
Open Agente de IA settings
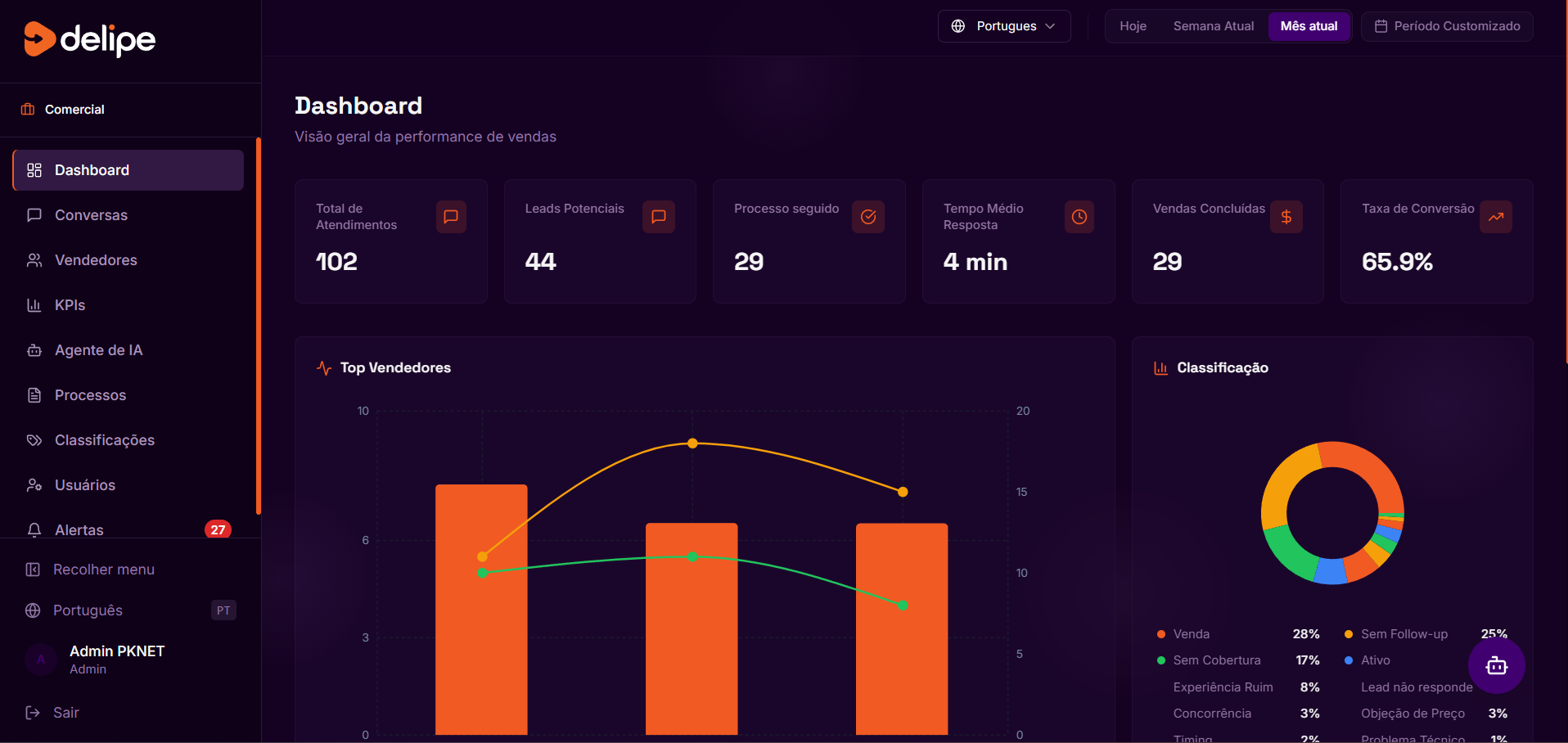click(x=98, y=349)
